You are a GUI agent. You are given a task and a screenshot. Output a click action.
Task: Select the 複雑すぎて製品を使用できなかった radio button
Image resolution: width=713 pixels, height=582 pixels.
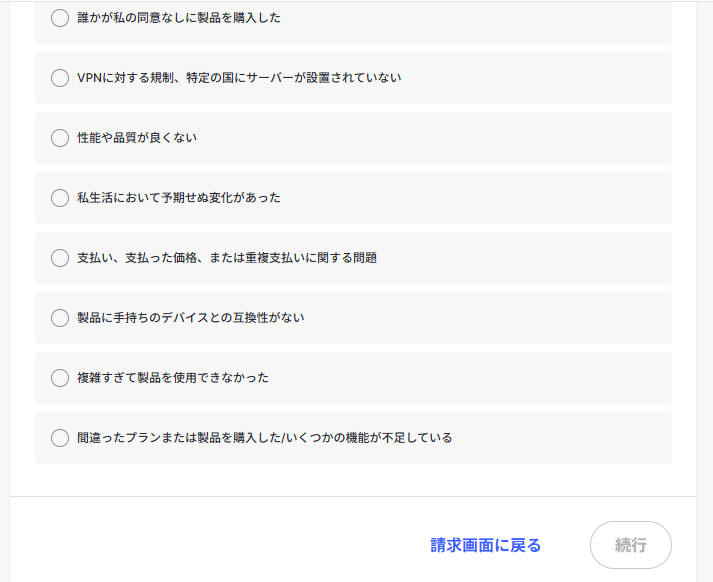[60, 378]
